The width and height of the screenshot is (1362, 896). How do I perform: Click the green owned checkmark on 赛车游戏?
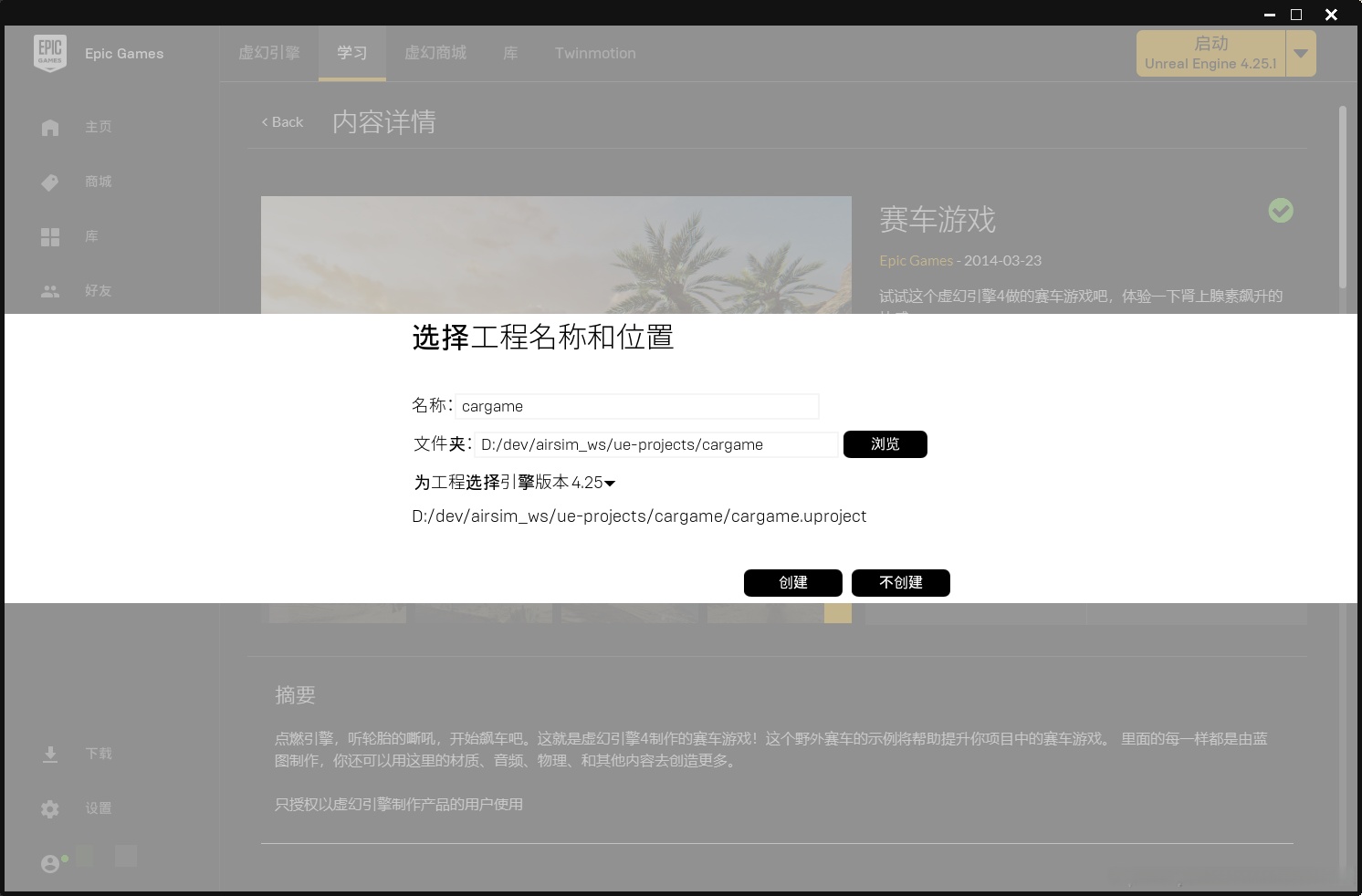1280,211
